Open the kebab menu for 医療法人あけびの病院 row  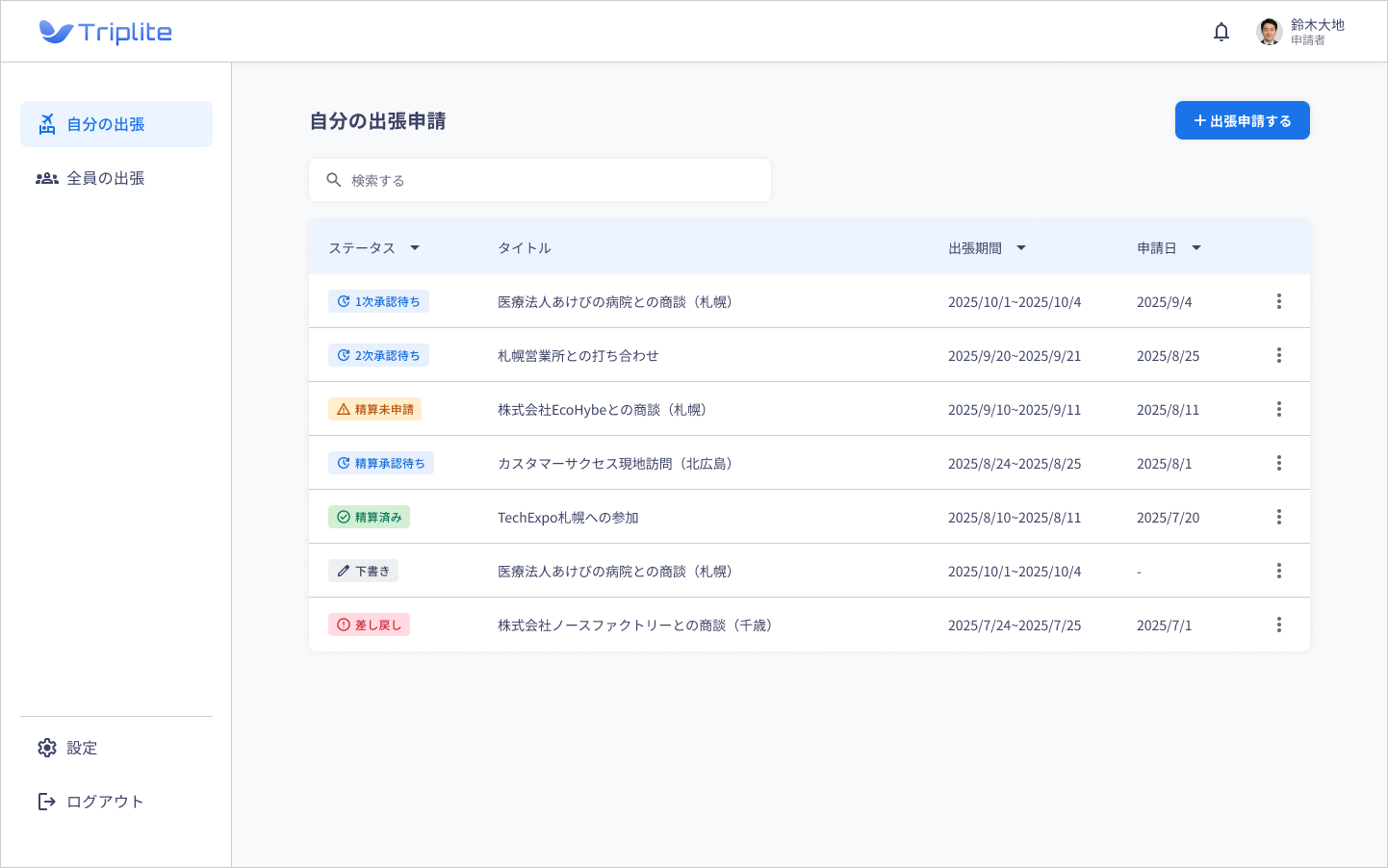tap(1279, 300)
